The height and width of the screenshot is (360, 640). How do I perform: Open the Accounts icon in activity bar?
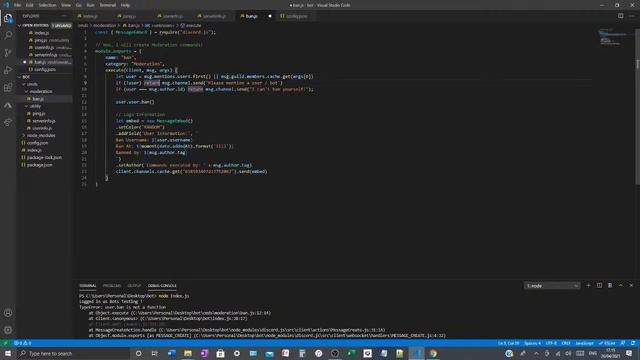pyautogui.click(x=8, y=313)
